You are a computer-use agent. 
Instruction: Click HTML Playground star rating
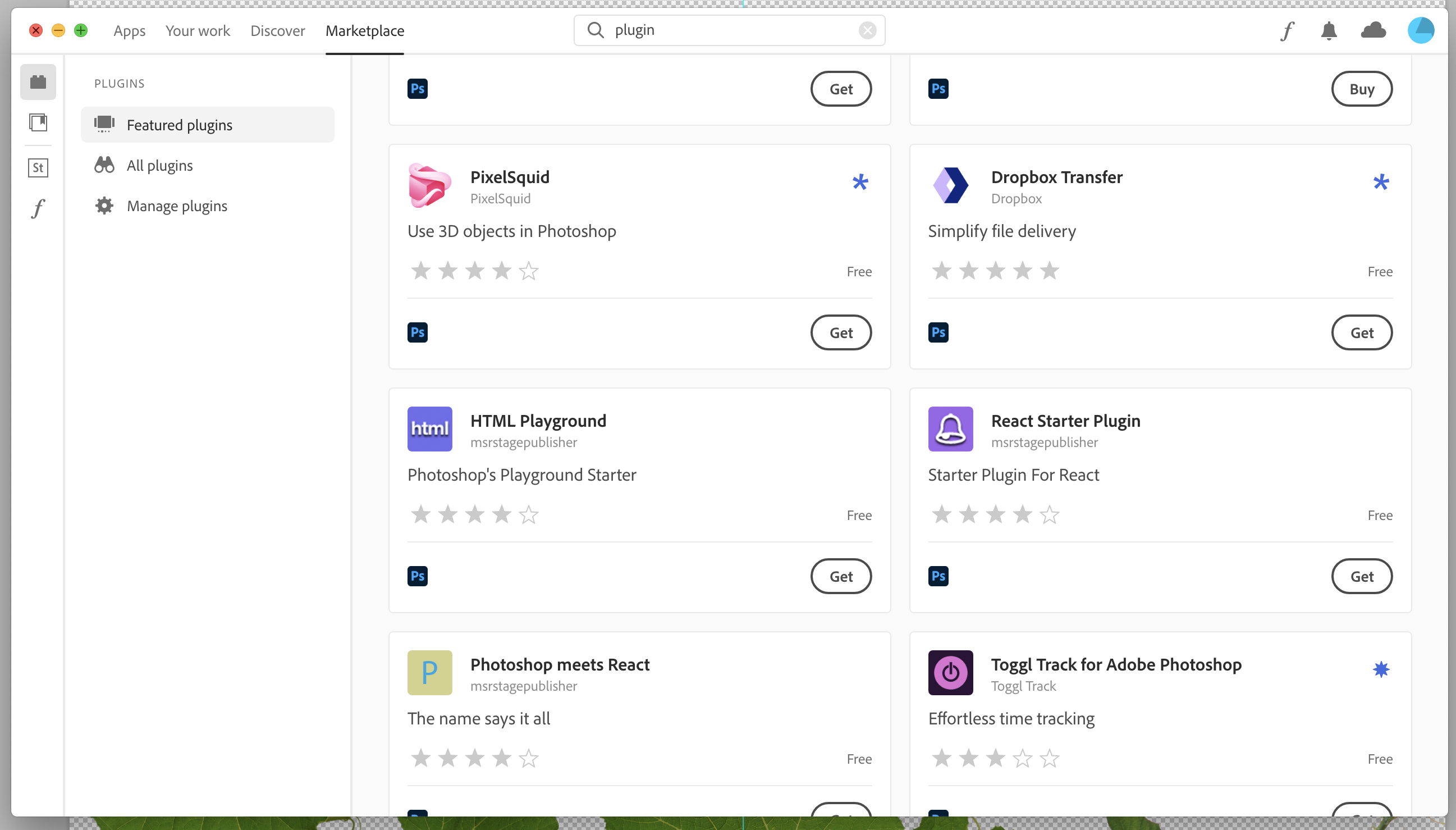474,514
